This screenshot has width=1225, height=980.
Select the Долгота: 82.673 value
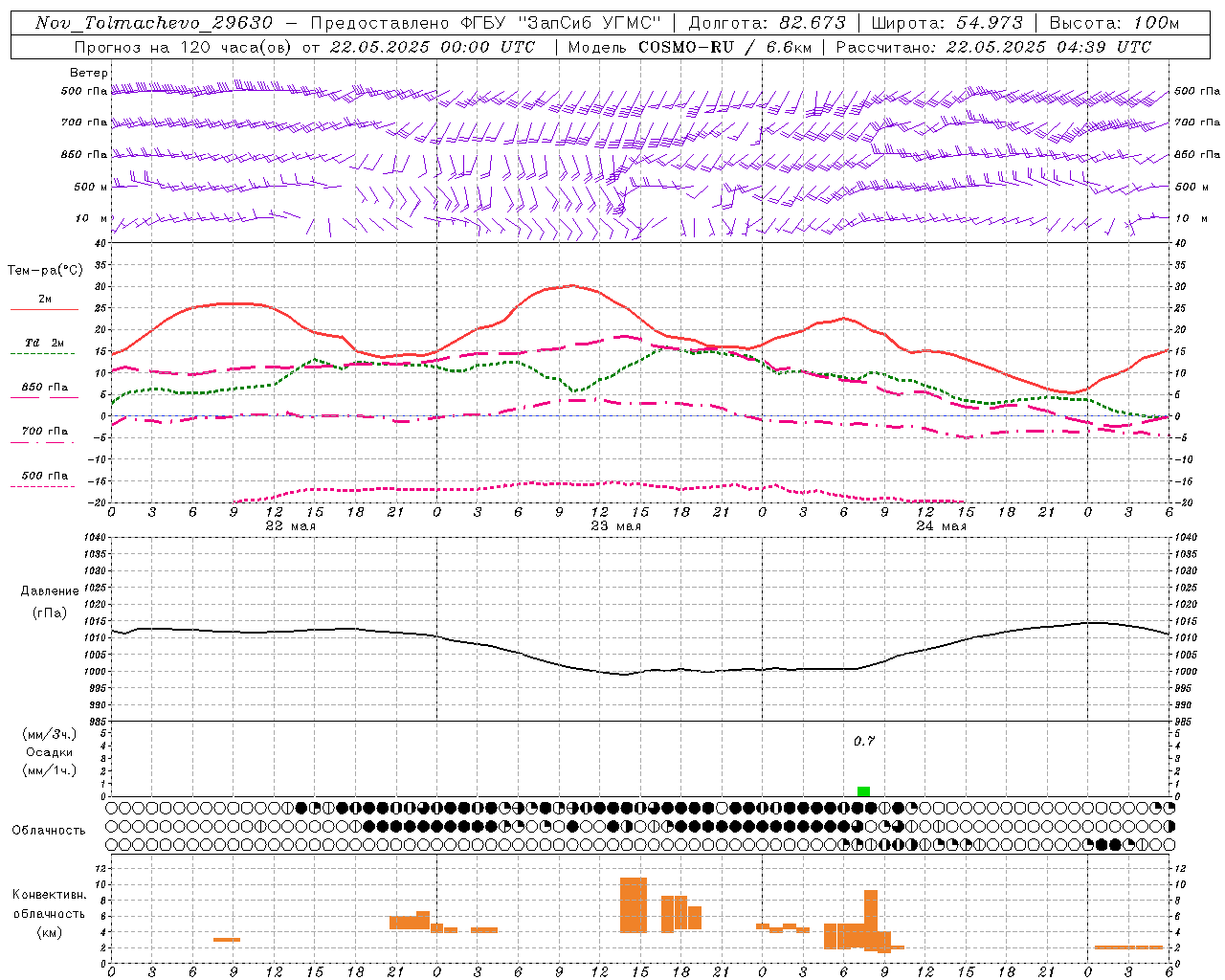point(768,23)
